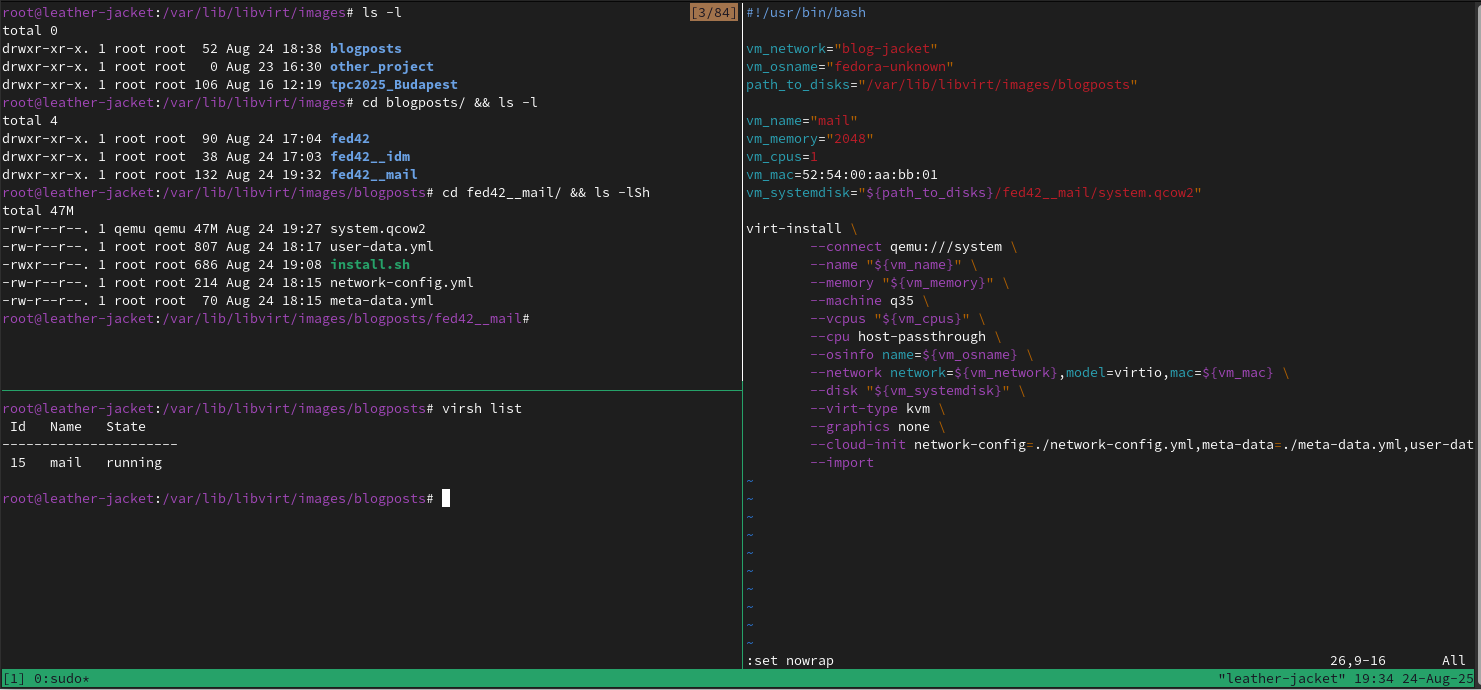Click the qemu qemu owner of system.qcow2
This screenshot has width=1481, height=690.
click(150, 228)
